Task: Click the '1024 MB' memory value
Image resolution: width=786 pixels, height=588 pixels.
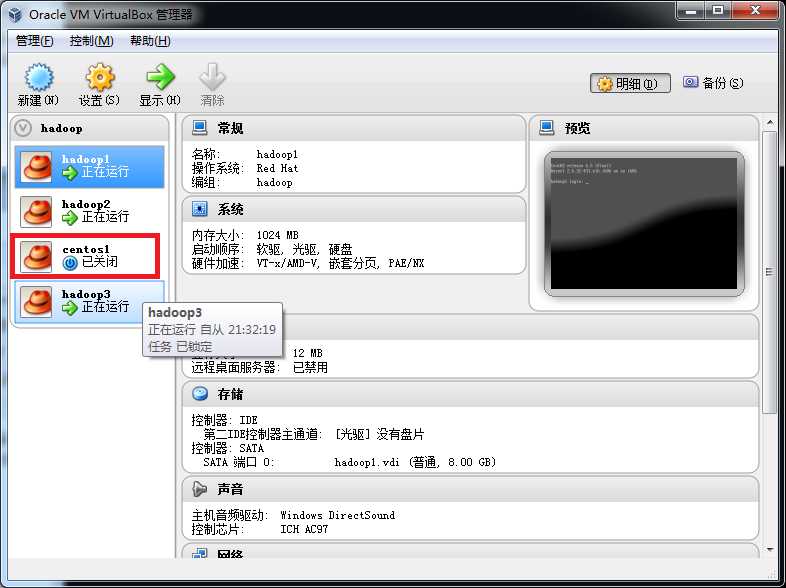Action: point(277,235)
